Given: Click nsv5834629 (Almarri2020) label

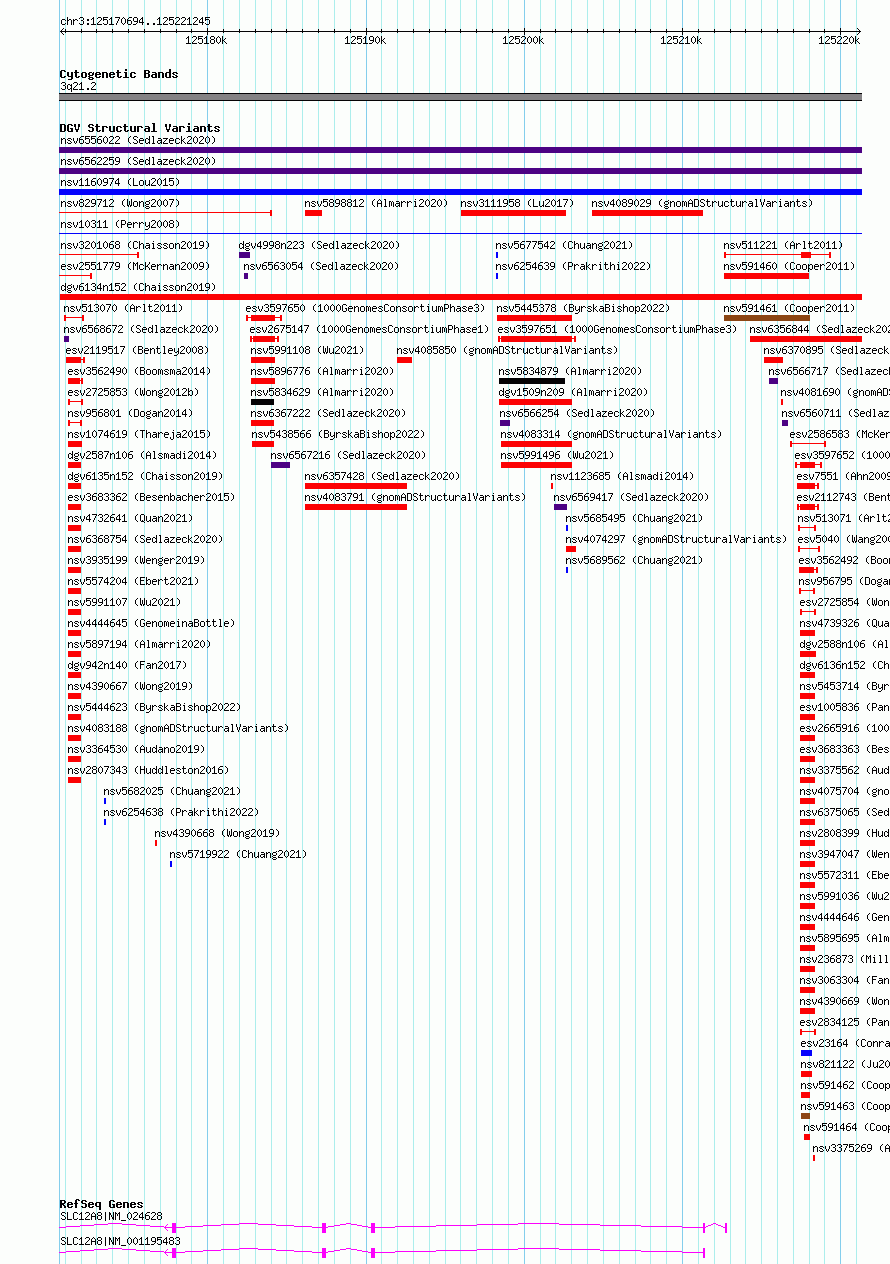Looking at the screenshot, I should [x=322, y=392].
